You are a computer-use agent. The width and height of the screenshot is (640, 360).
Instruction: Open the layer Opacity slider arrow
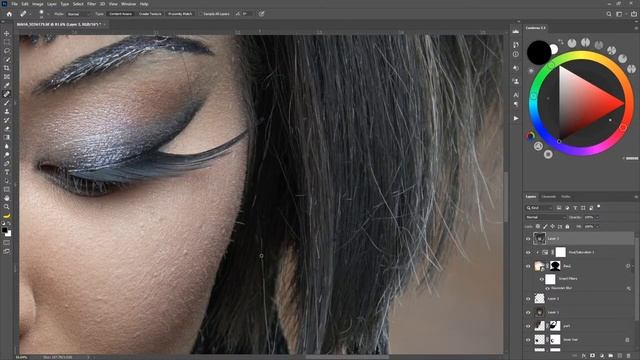tap(597, 218)
